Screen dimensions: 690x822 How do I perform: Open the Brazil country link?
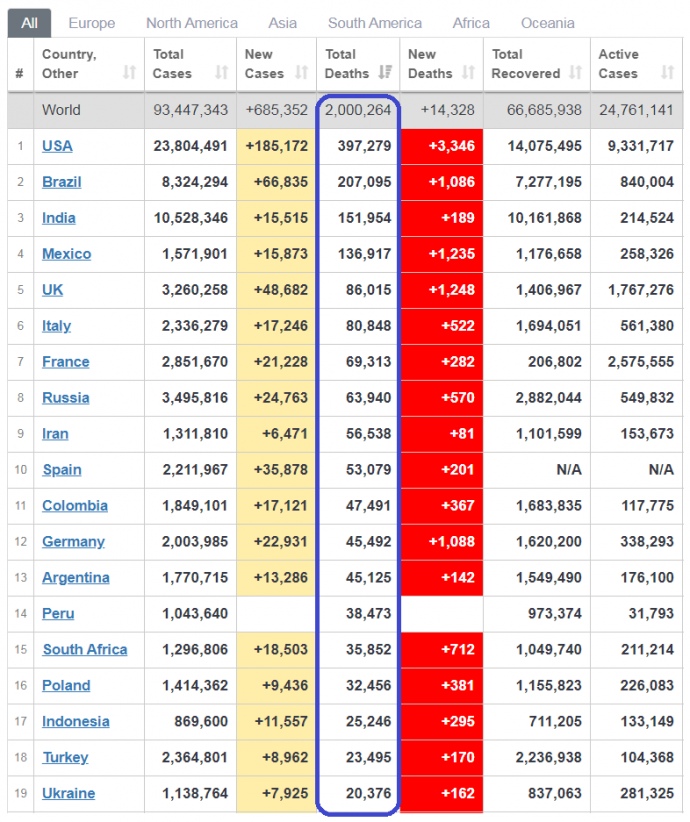click(x=62, y=182)
